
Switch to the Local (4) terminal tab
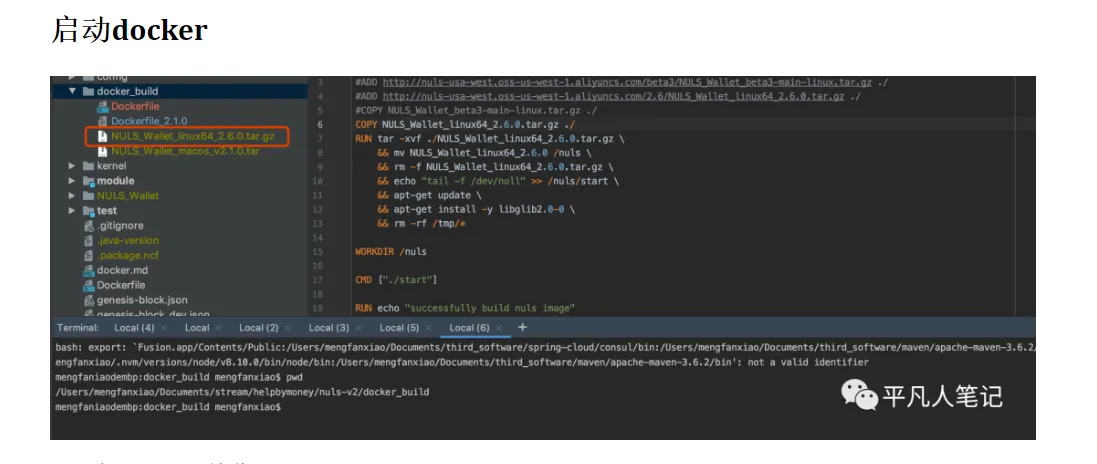coord(134,328)
